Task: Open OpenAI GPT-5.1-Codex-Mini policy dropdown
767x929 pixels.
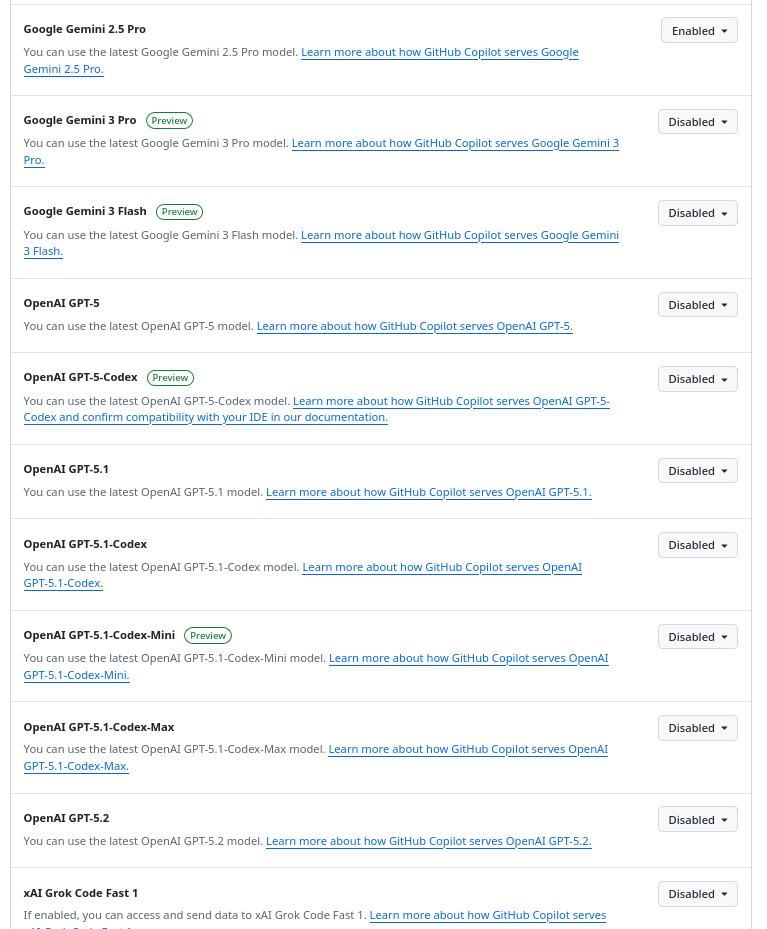Action: [x=697, y=637]
